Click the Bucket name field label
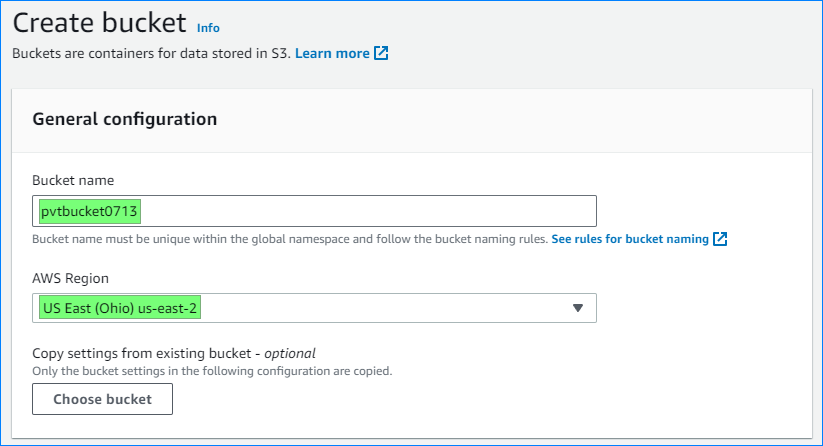 tap(73, 181)
